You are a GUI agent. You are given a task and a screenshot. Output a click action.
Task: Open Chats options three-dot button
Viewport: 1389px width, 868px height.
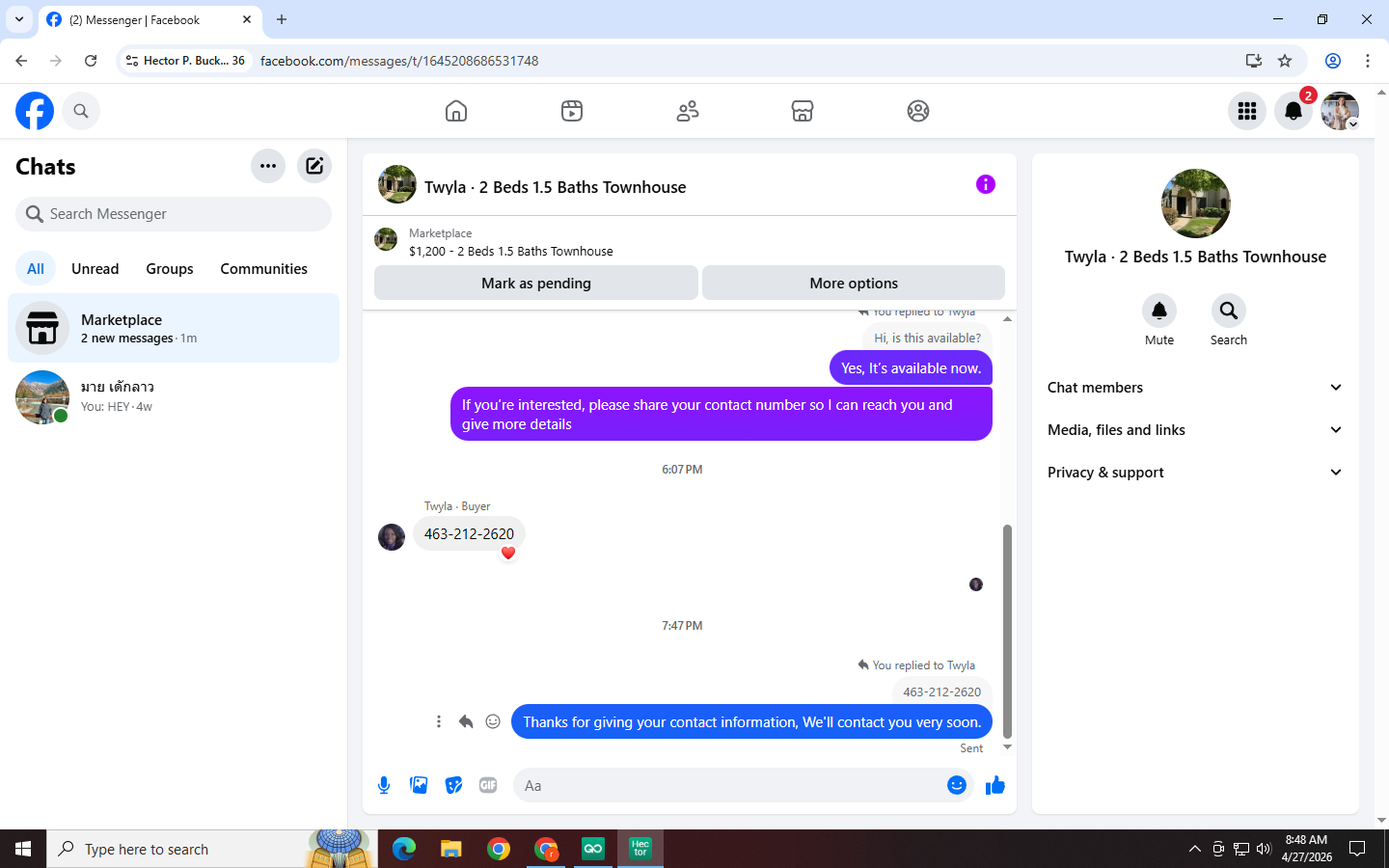coord(268,166)
